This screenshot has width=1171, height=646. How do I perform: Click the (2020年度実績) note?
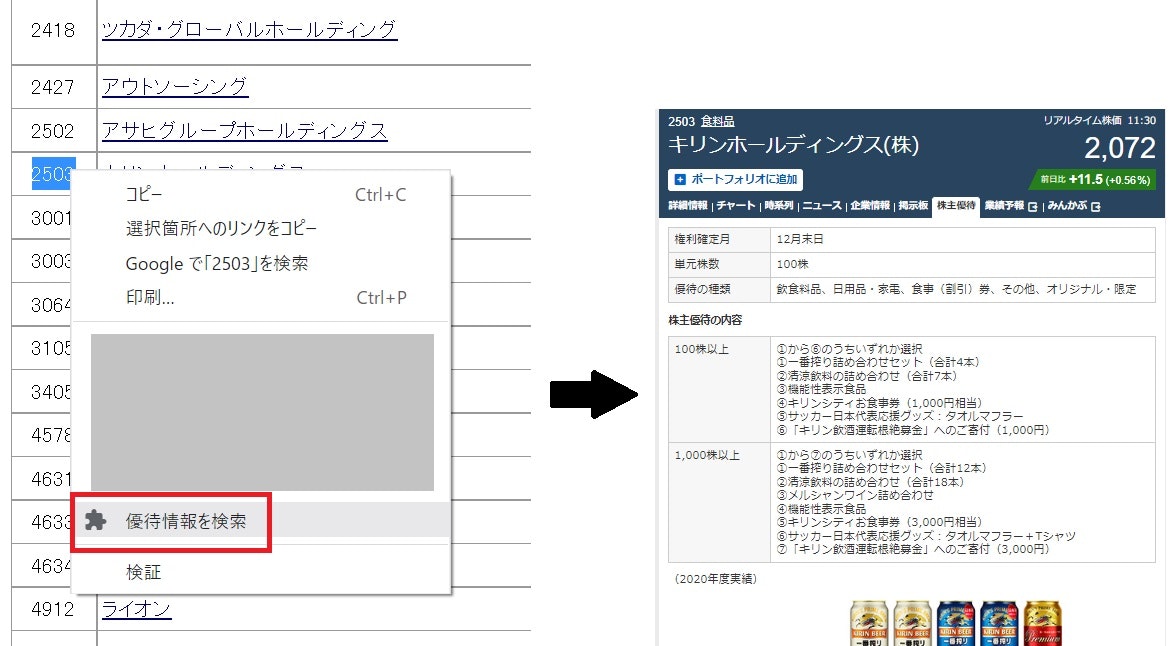[x=715, y=579]
